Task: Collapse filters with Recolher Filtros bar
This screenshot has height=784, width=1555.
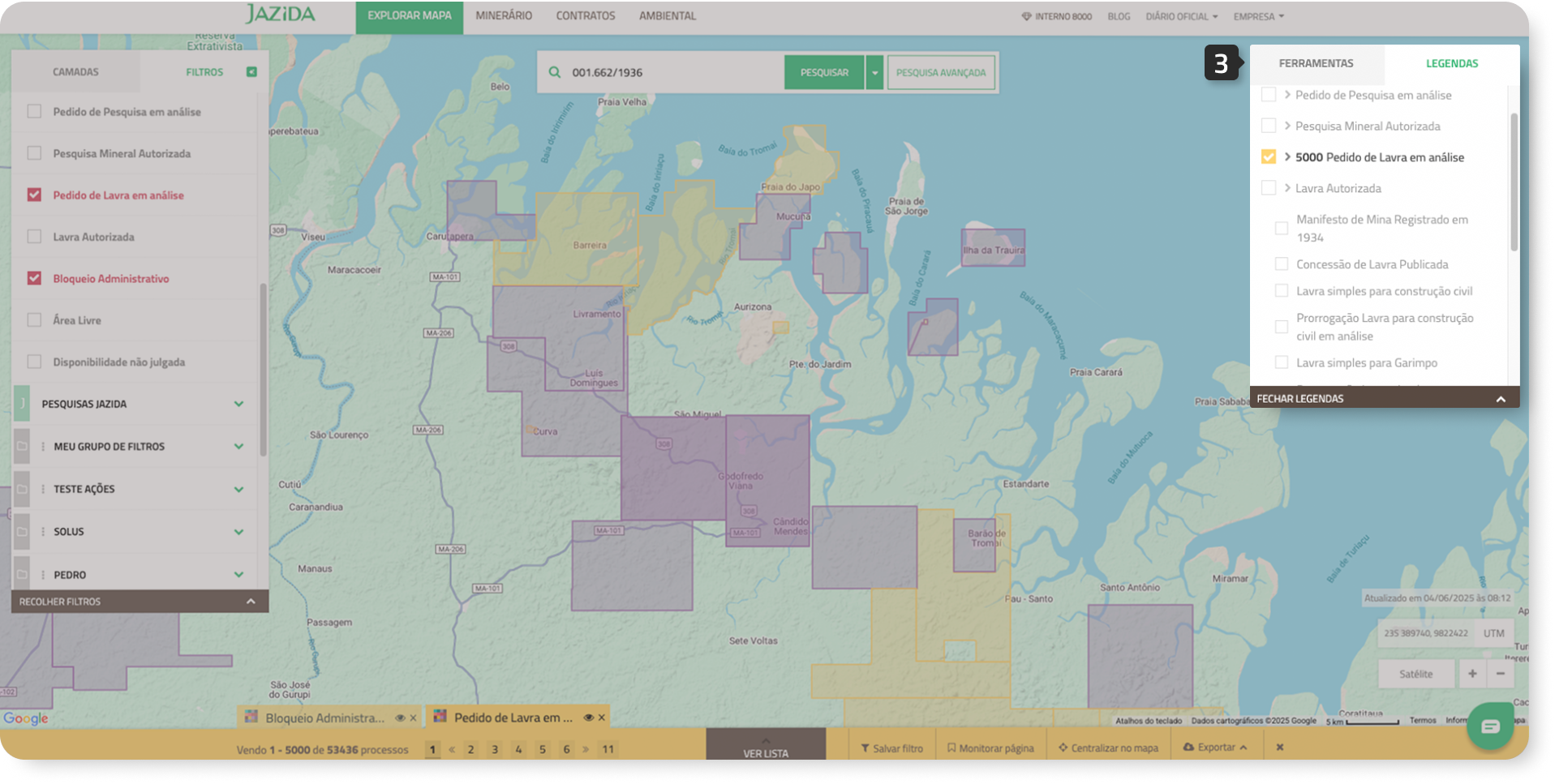Action: click(x=140, y=602)
